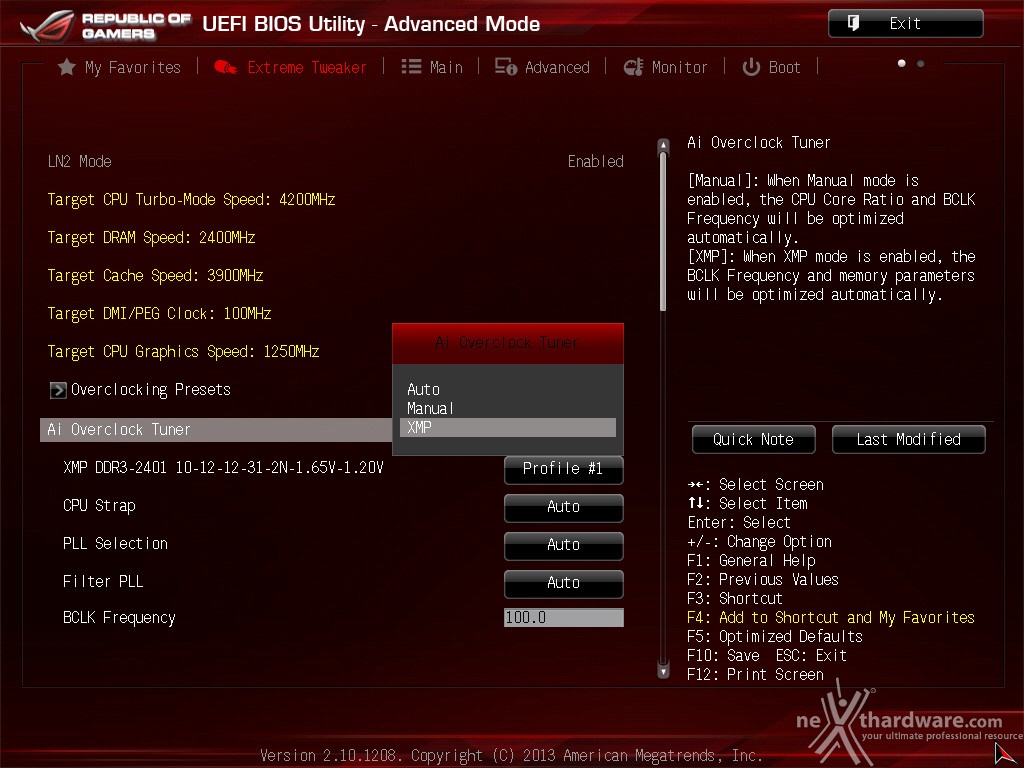Click the list icon beside Main
Viewport: 1024px width, 768px height.
411,67
